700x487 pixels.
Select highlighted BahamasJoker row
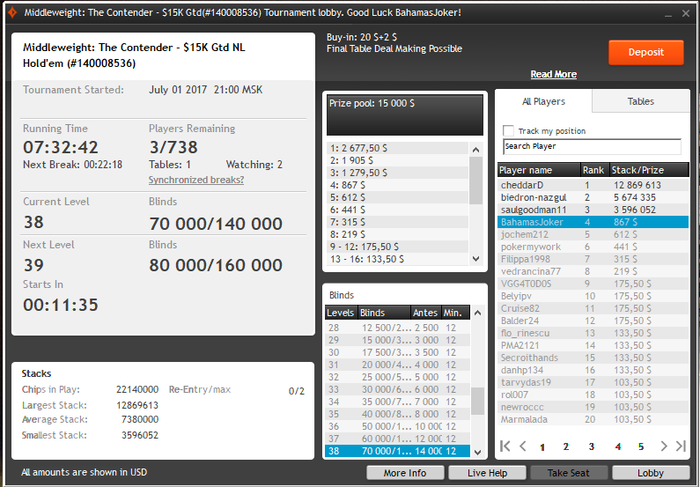[593, 222]
